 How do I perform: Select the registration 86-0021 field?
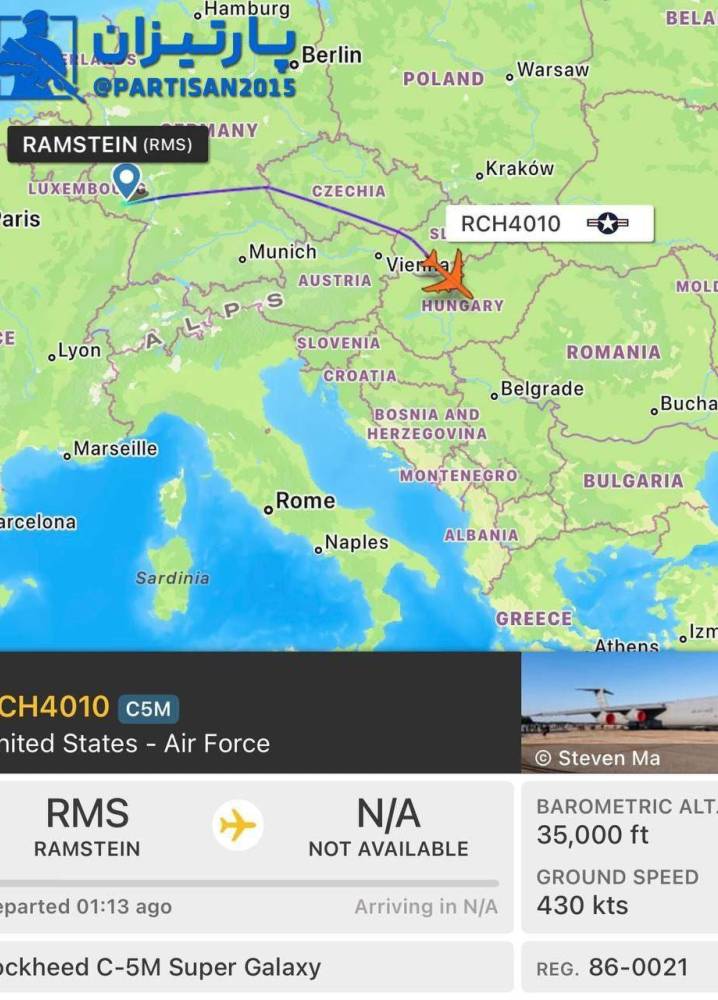pos(620,967)
